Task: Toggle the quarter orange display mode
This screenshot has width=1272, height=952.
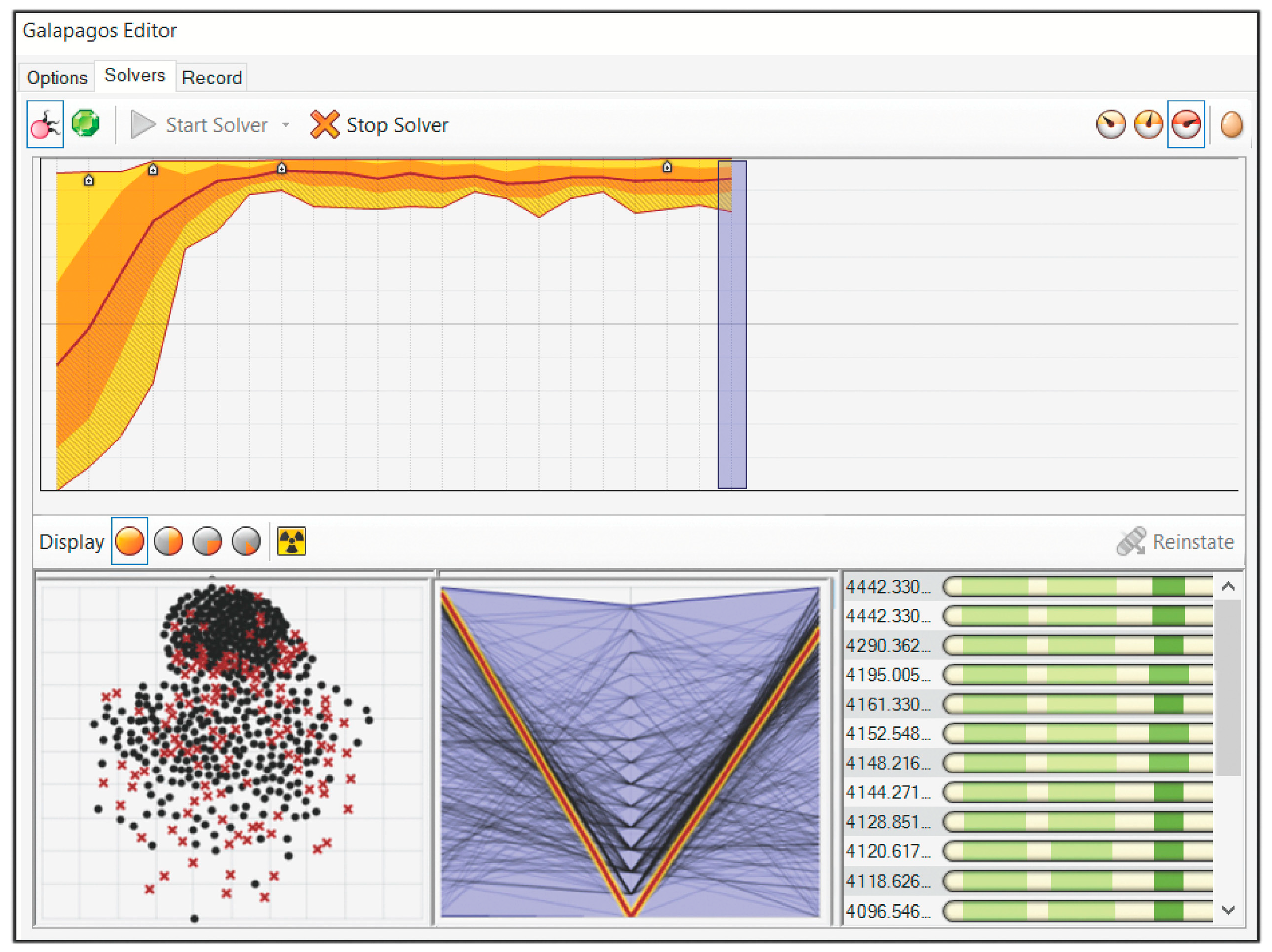Action: click(x=207, y=541)
